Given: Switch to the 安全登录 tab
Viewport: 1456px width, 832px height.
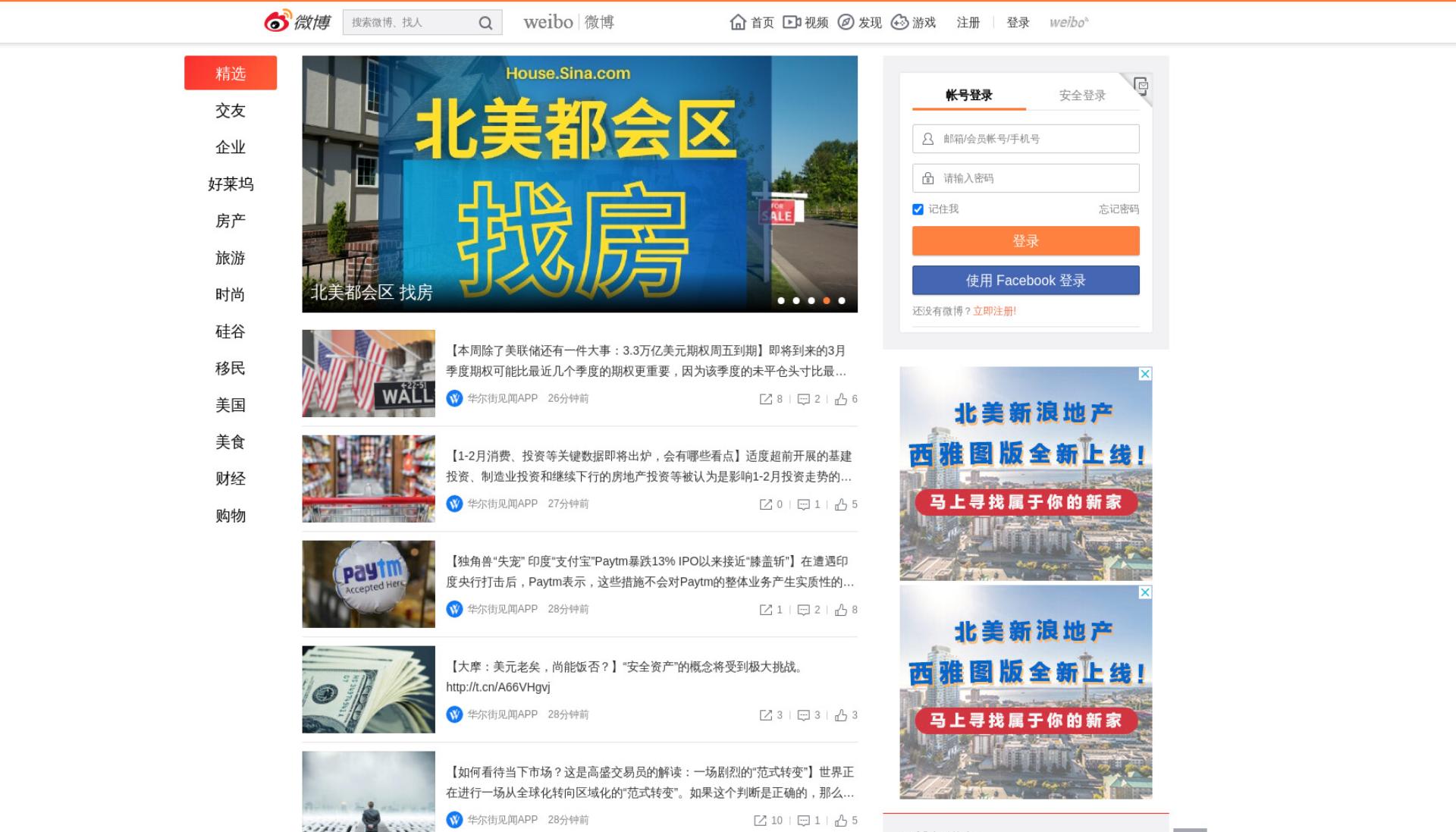Looking at the screenshot, I should click(1082, 95).
